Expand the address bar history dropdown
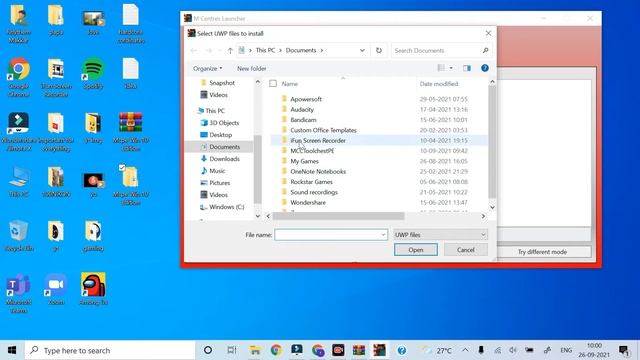640x360 pixels. pyautogui.click(x=362, y=50)
